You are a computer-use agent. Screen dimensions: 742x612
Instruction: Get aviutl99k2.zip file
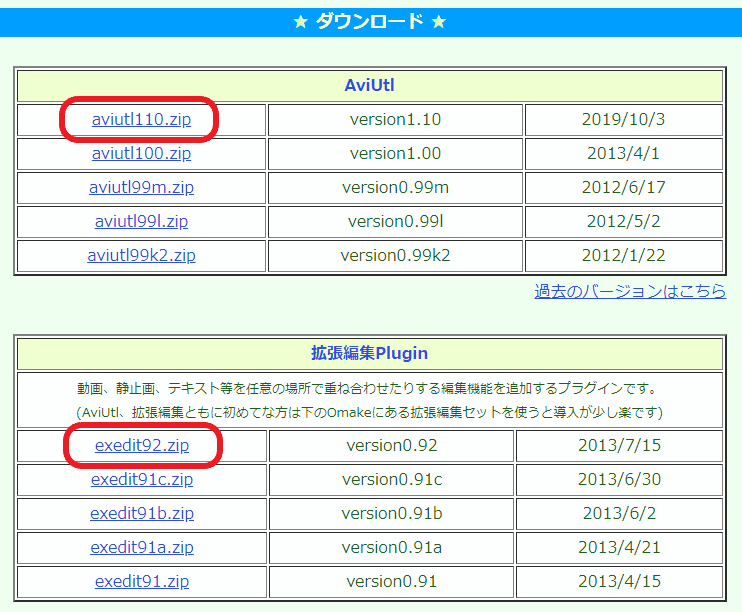[141, 256]
